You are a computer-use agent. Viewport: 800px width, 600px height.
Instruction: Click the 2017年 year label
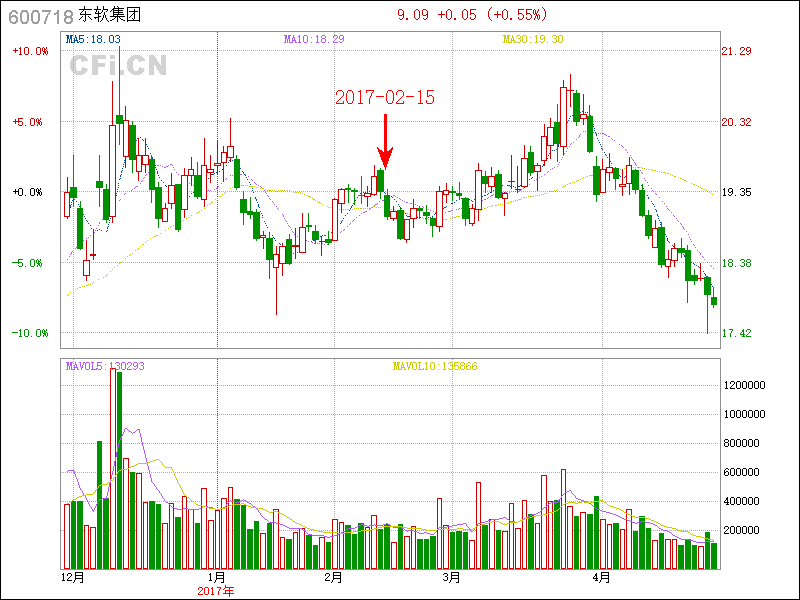pyautogui.click(x=216, y=591)
